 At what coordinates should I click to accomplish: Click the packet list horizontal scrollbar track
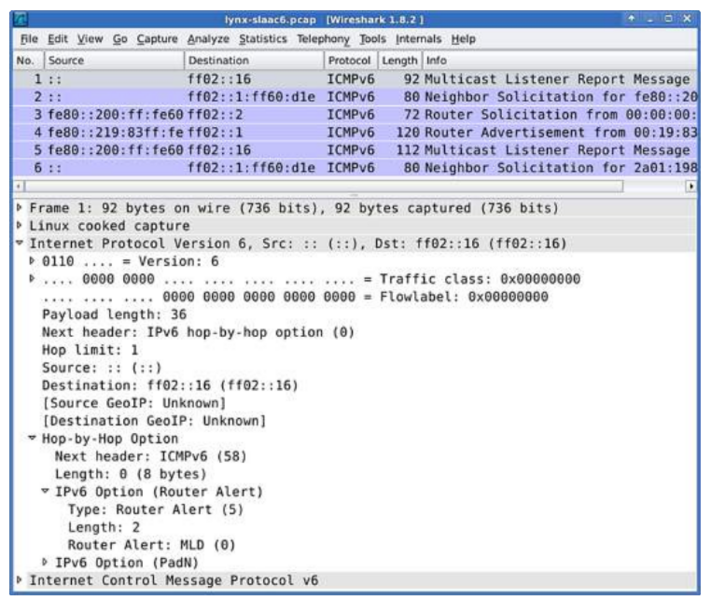(x=350, y=186)
